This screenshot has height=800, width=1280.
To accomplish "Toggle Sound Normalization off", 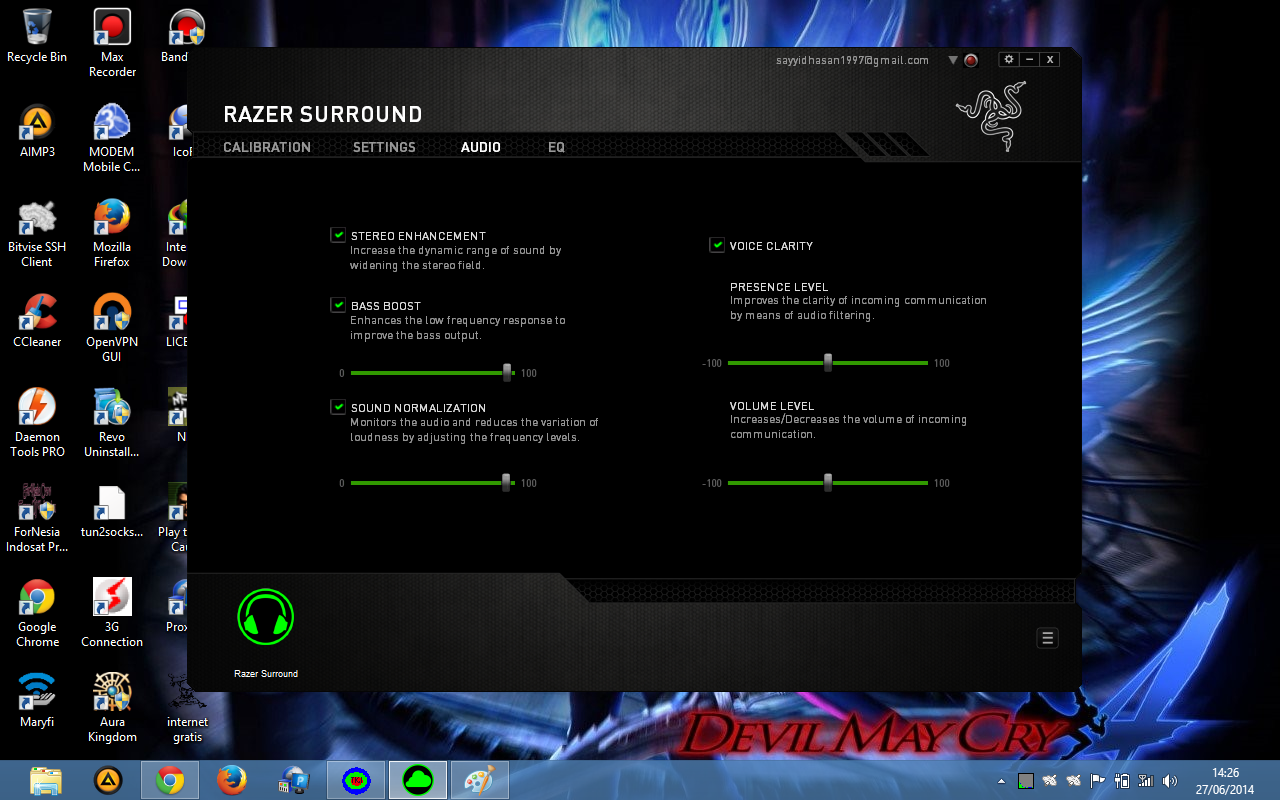I will 337,406.
